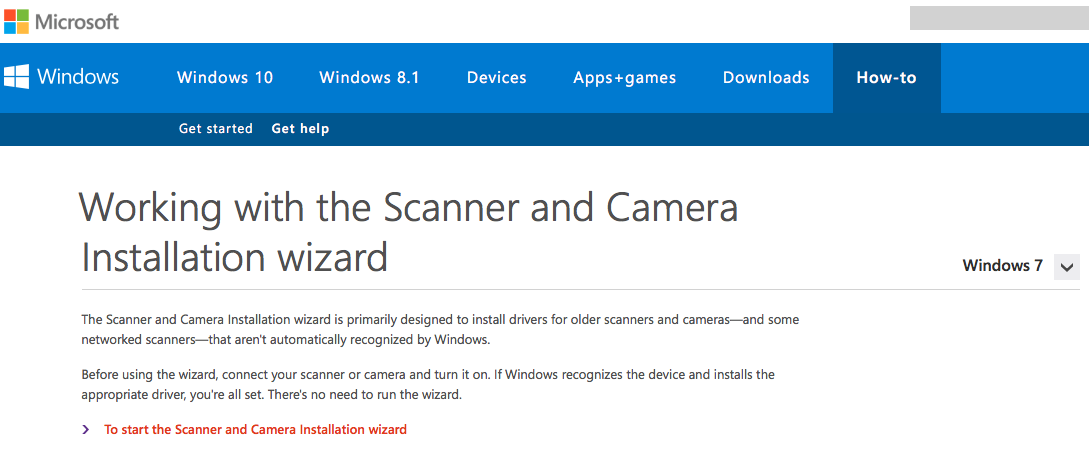
Task: Click the Microsoft four-color logo icon
Action: (x=17, y=21)
